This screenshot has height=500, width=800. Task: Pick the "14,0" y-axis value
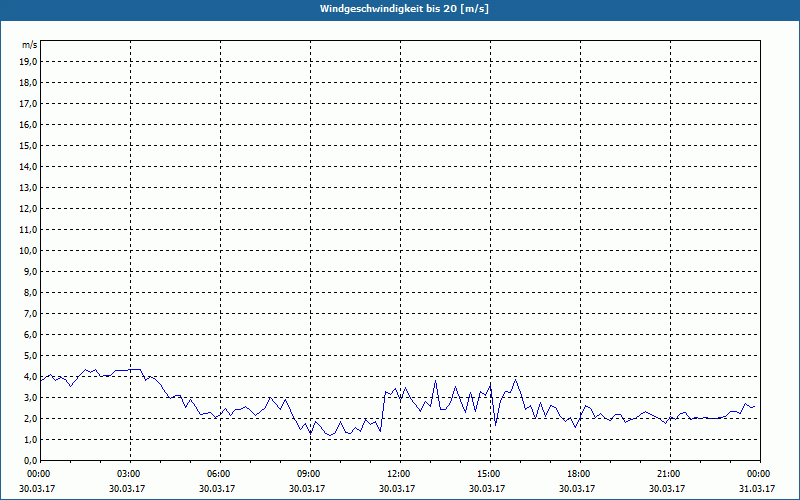(28, 166)
